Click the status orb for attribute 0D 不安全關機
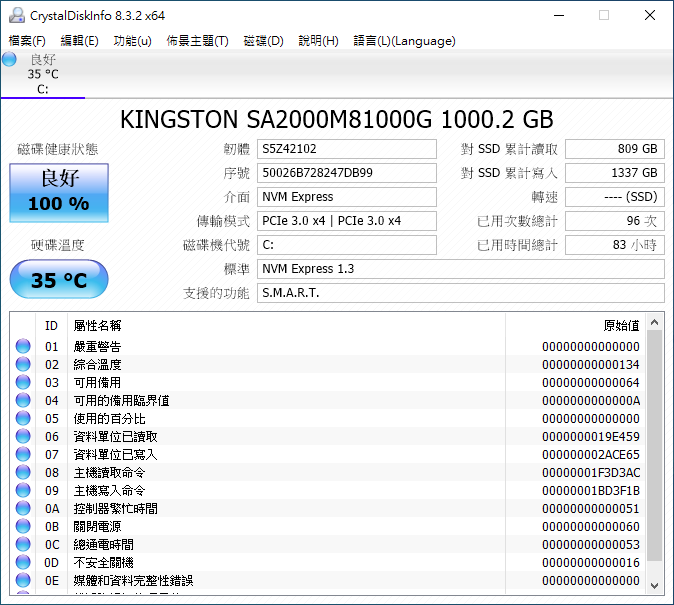674x605 pixels. point(23,562)
